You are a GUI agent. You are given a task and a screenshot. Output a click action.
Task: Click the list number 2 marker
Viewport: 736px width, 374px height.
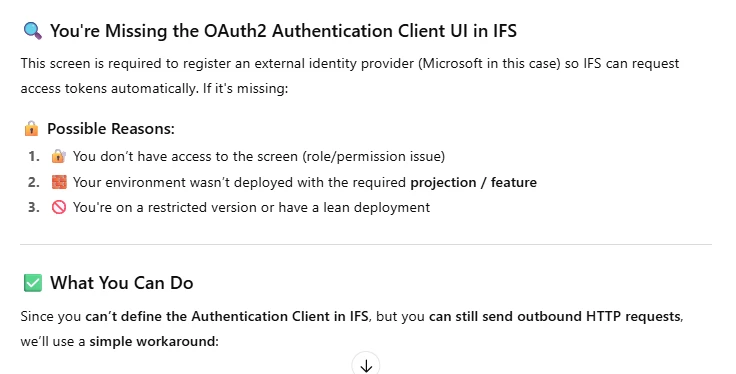(x=34, y=182)
